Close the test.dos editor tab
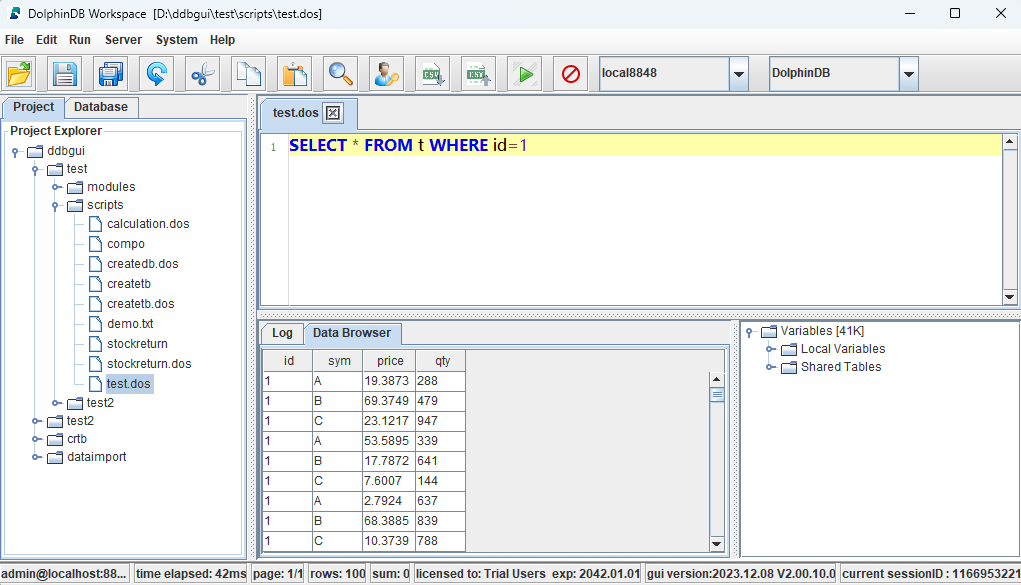Viewport: 1021px width, 585px height. pos(334,113)
